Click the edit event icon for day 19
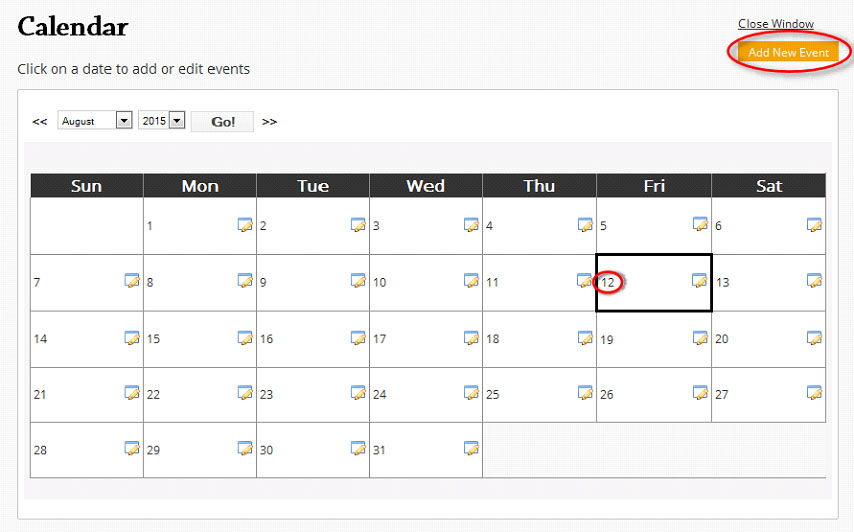Screen dimensions: 854x532 (x=700, y=338)
